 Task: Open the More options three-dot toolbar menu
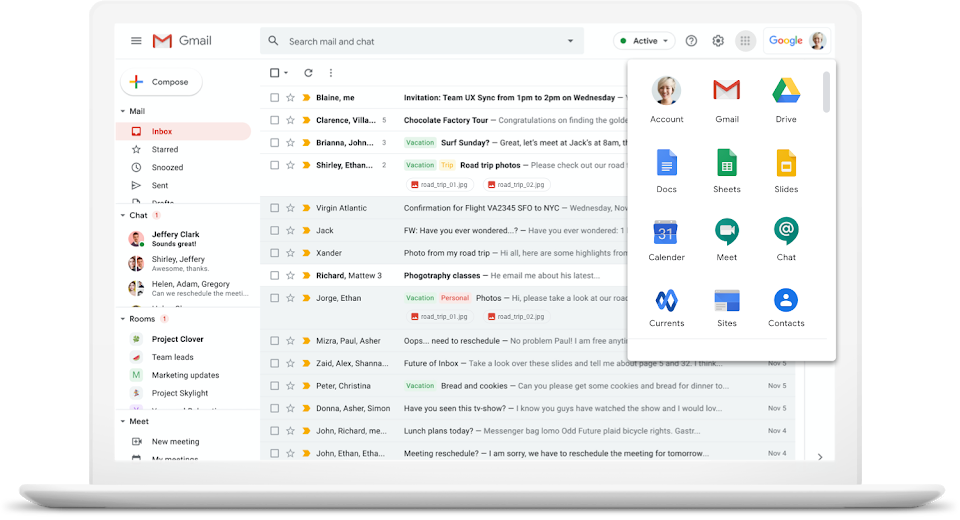pyautogui.click(x=331, y=73)
